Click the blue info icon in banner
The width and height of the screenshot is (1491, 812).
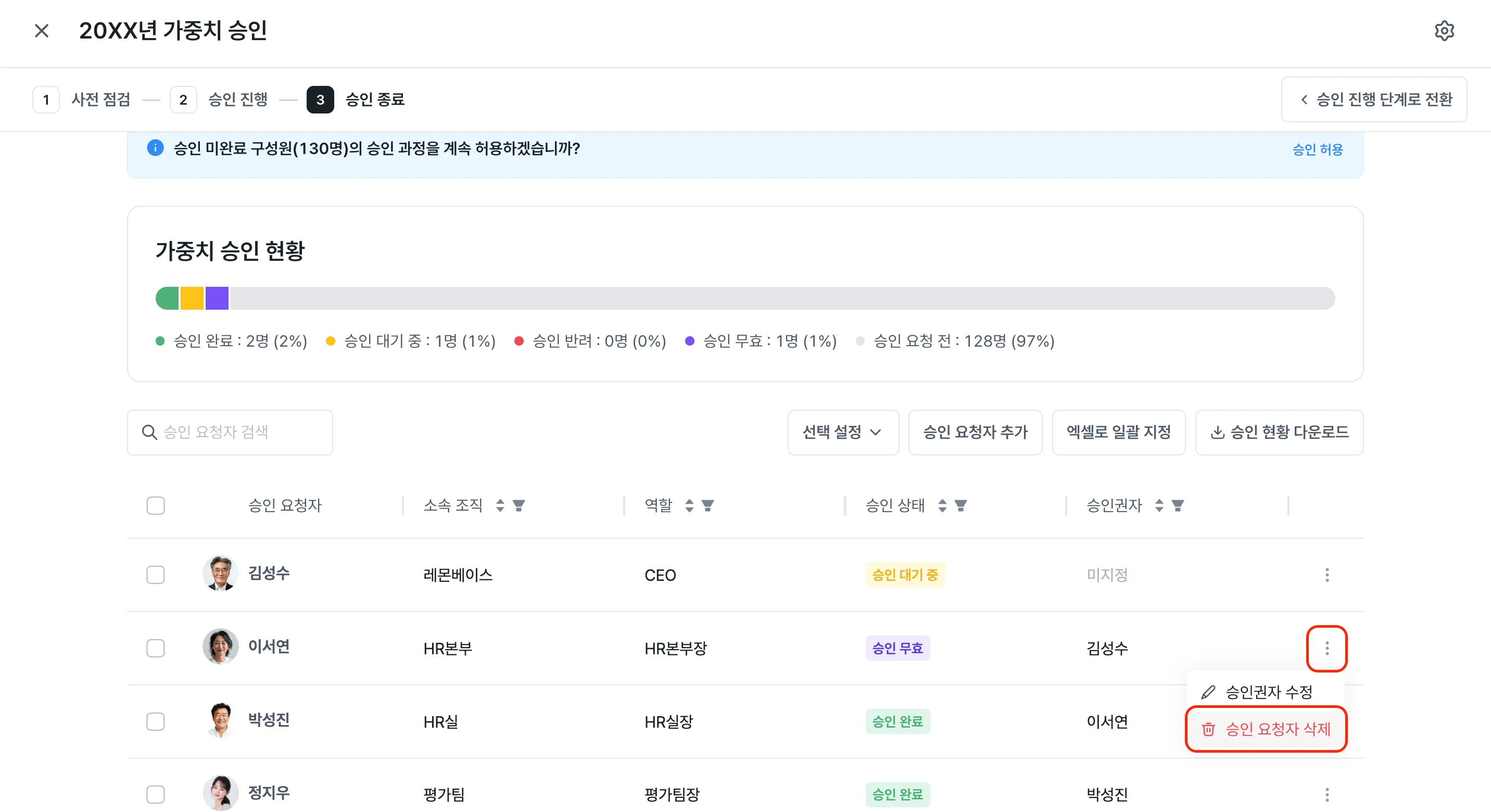click(155, 148)
